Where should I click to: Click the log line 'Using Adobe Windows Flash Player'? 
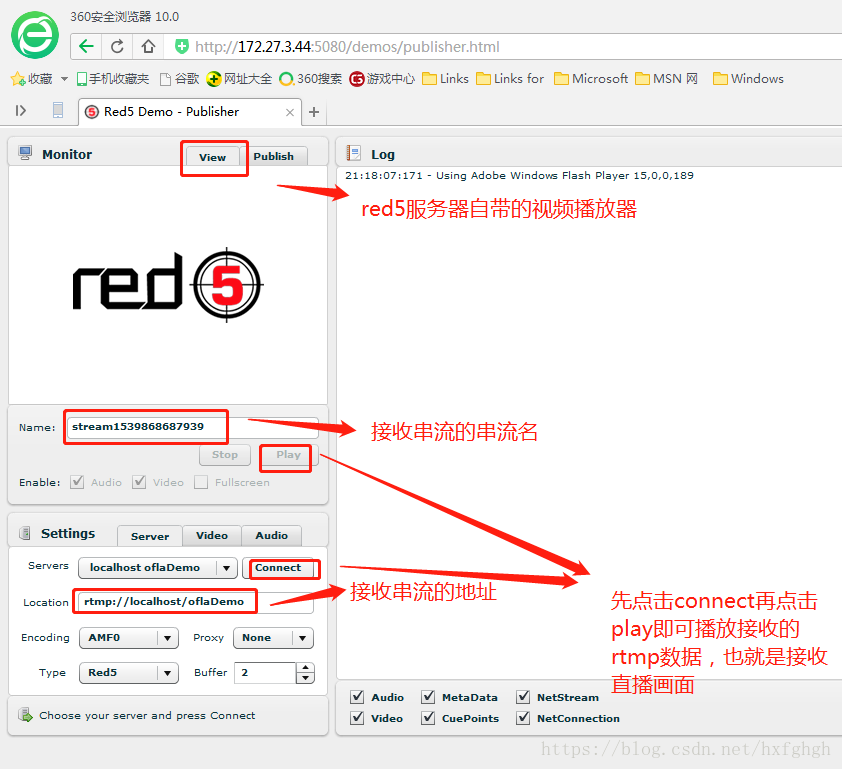[519, 176]
